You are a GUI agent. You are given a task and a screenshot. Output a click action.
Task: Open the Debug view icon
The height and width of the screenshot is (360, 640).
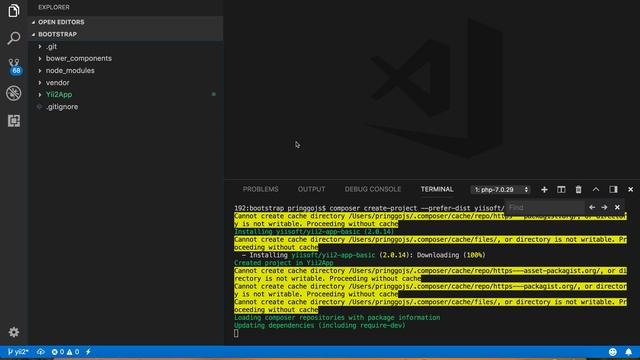(x=13, y=93)
